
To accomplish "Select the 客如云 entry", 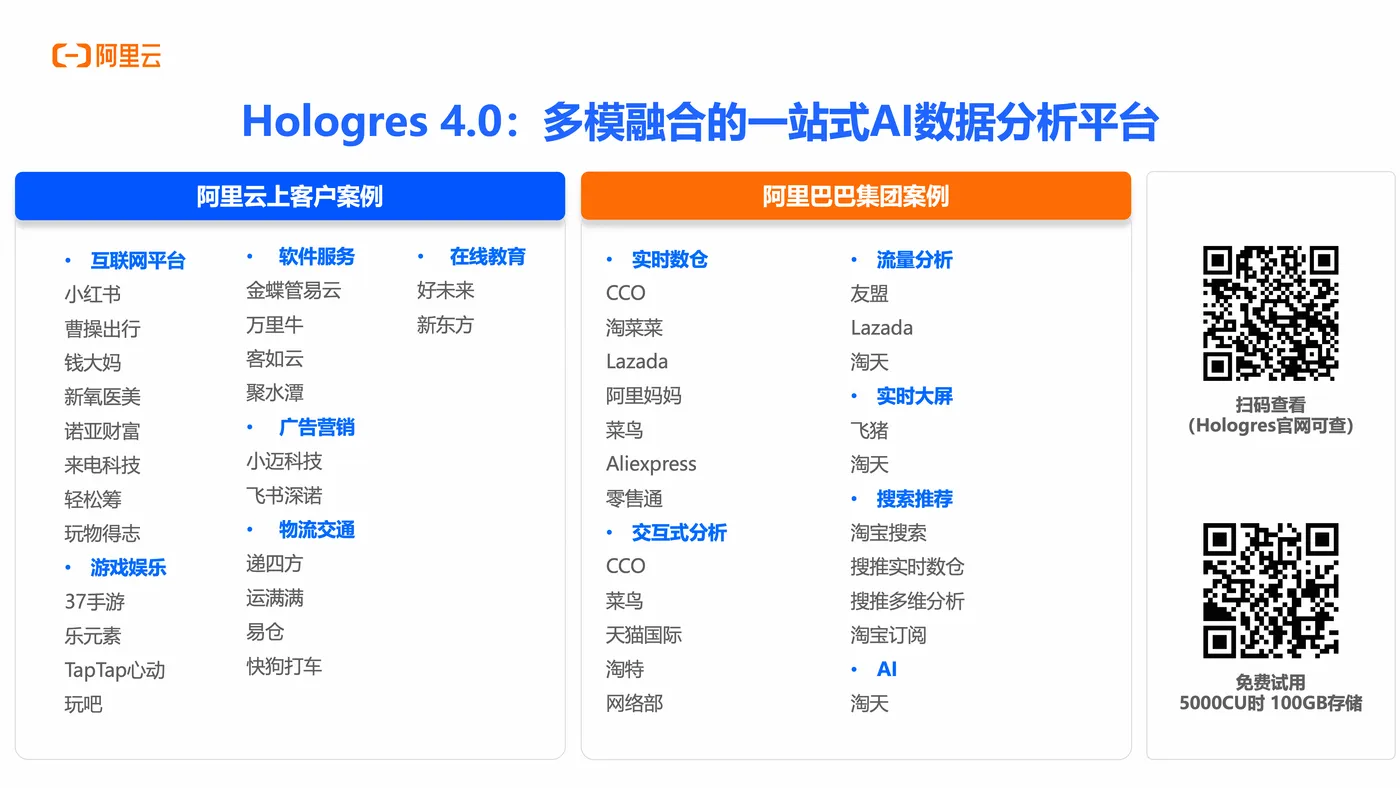I will 275,359.
